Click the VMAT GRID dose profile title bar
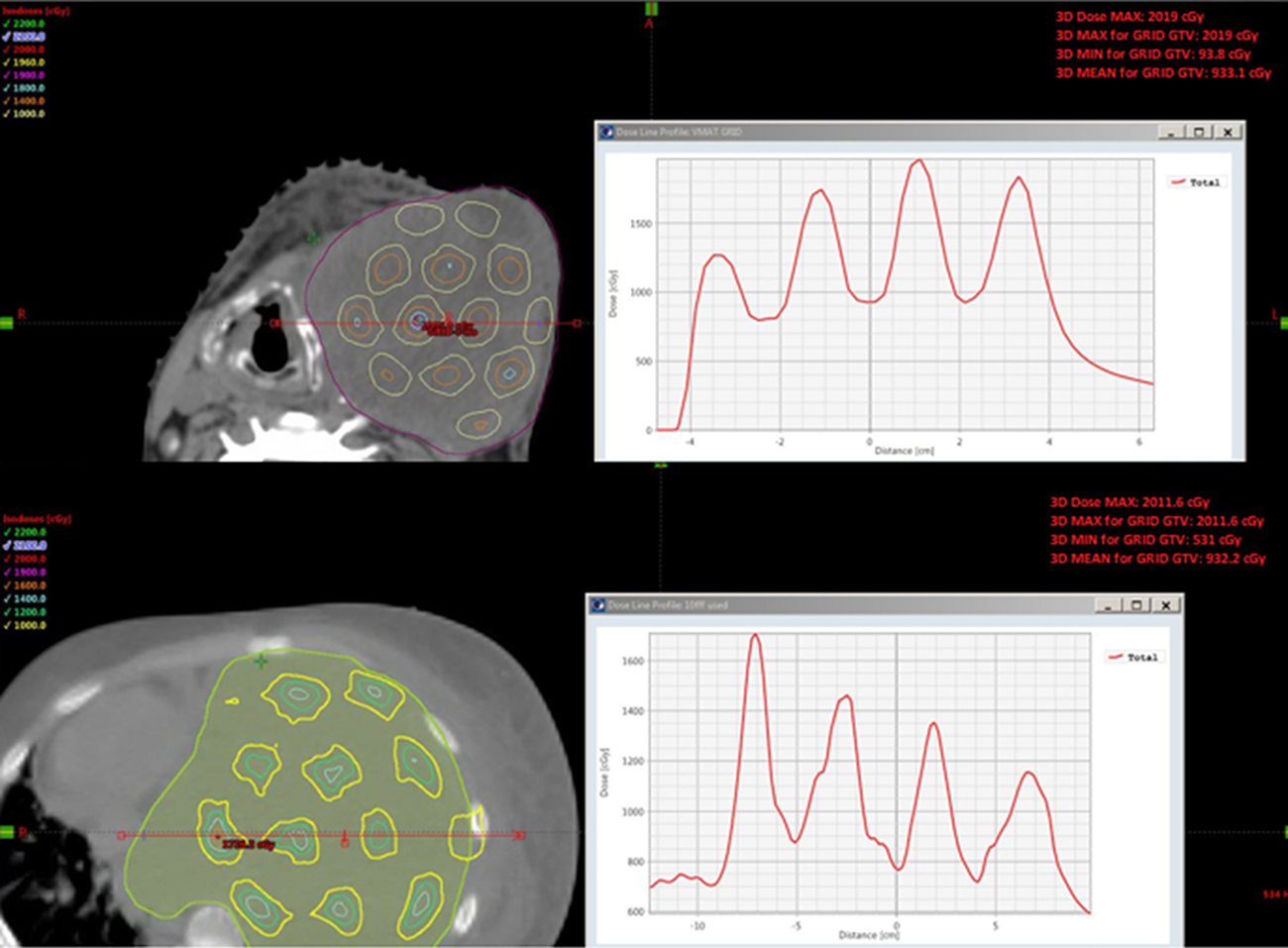 [872, 132]
